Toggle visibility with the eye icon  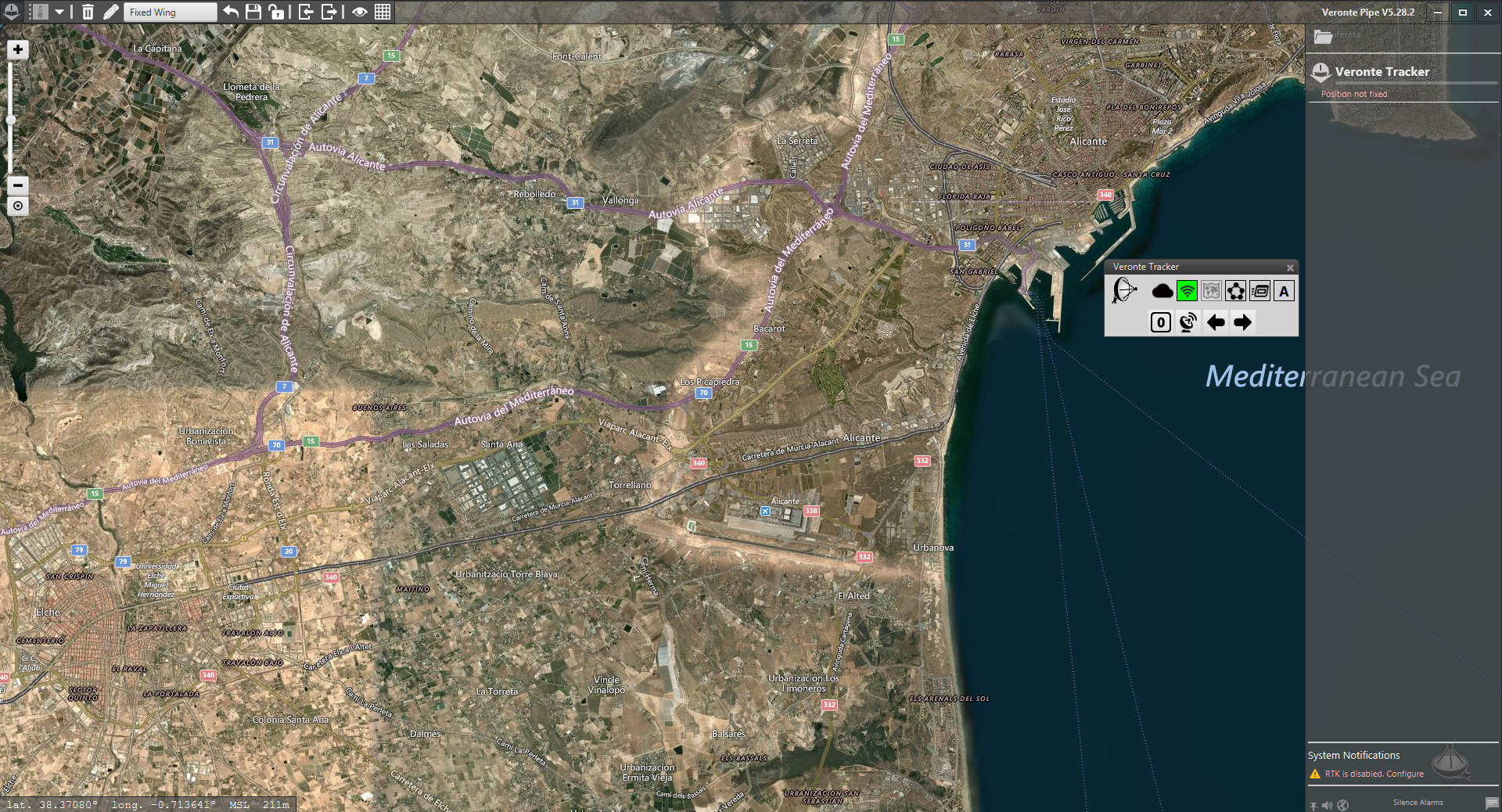[x=360, y=13]
